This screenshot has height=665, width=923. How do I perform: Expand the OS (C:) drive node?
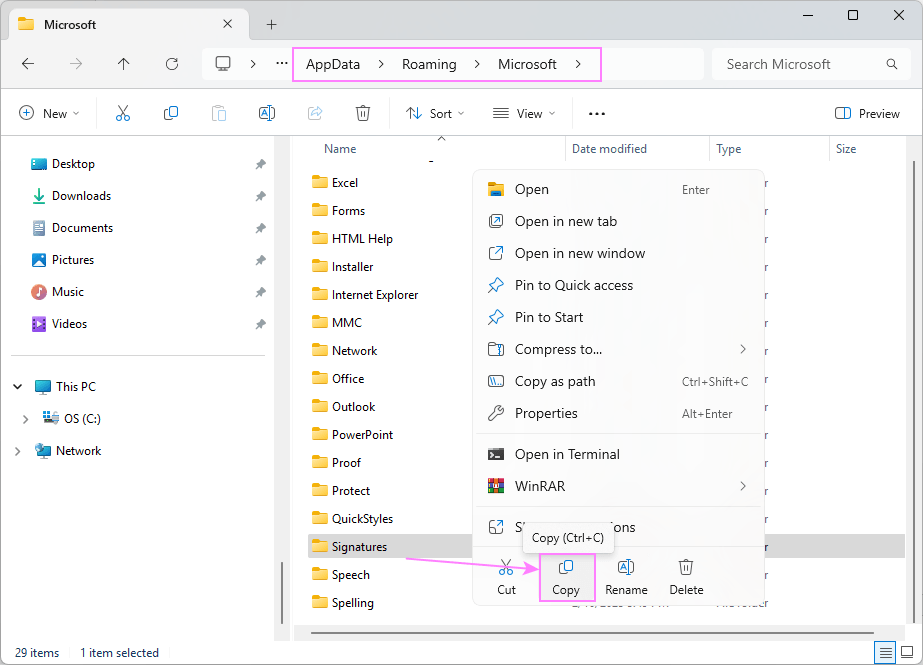(x=25, y=419)
